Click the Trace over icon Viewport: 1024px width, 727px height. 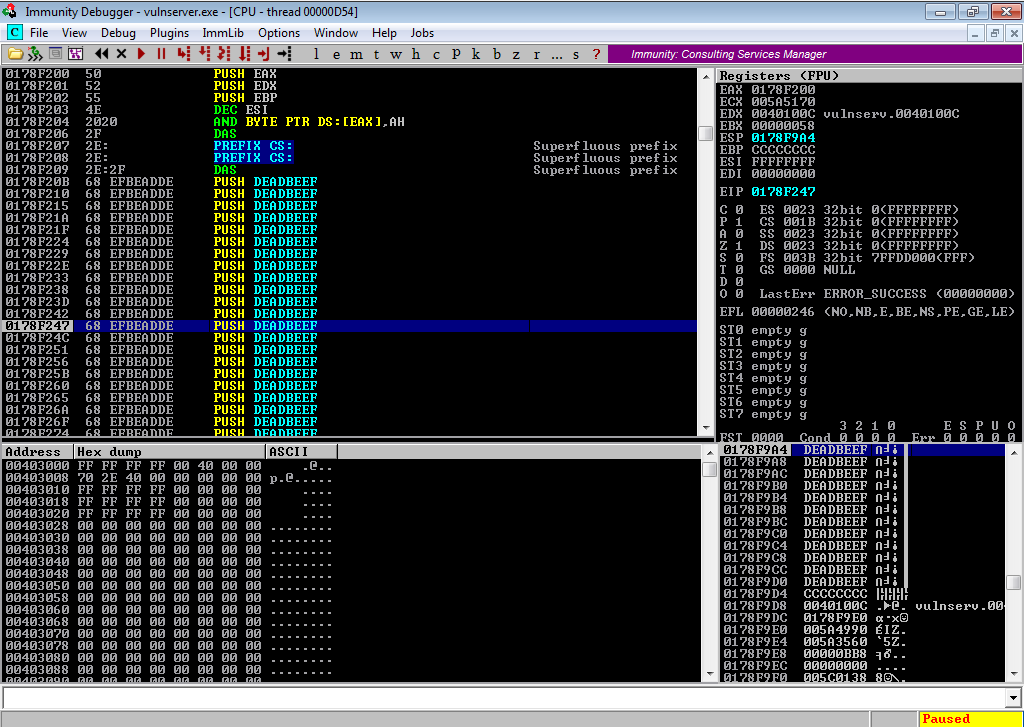[244, 54]
